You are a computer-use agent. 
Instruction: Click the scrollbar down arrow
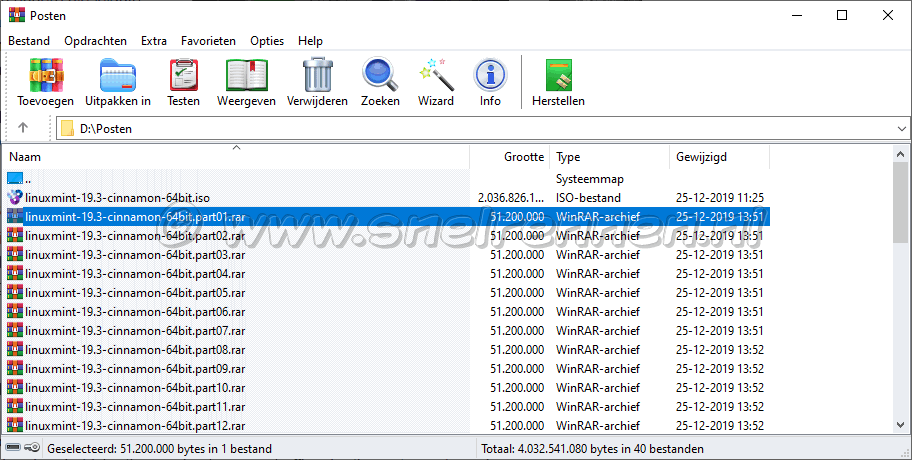900,425
